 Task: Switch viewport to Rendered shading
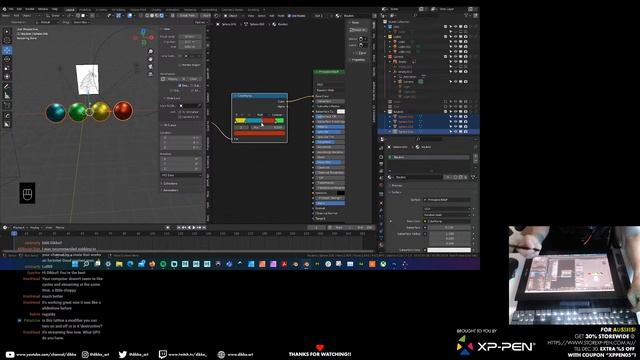click(x=162, y=16)
